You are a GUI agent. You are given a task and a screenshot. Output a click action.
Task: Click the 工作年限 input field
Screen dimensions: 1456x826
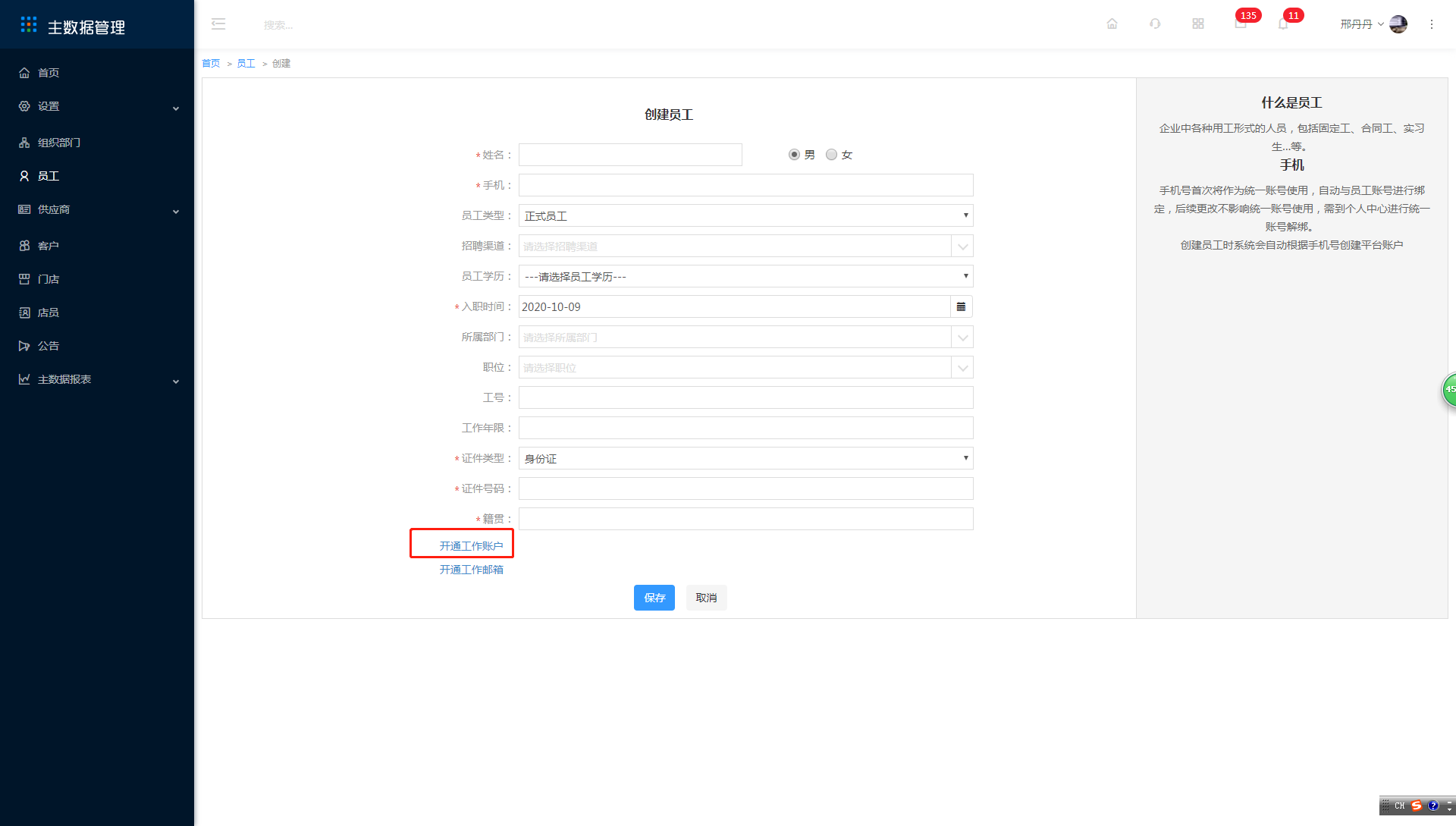(x=746, y=428)
